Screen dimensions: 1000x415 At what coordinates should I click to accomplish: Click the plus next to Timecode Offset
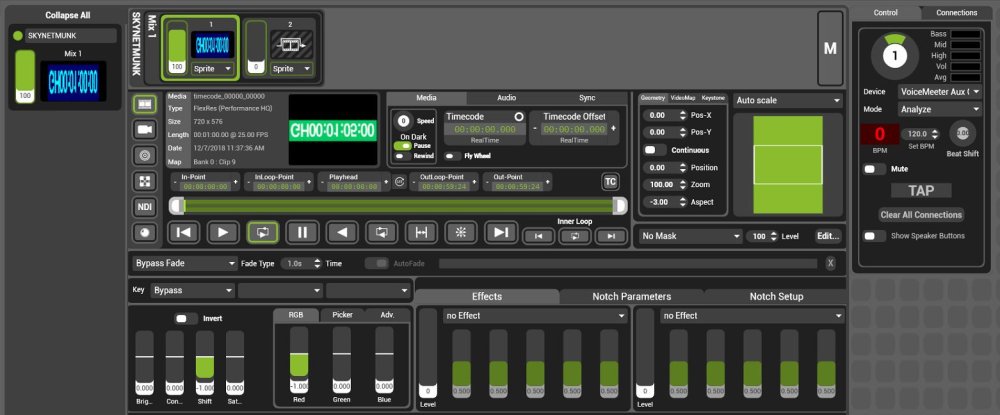pos(614,129)
